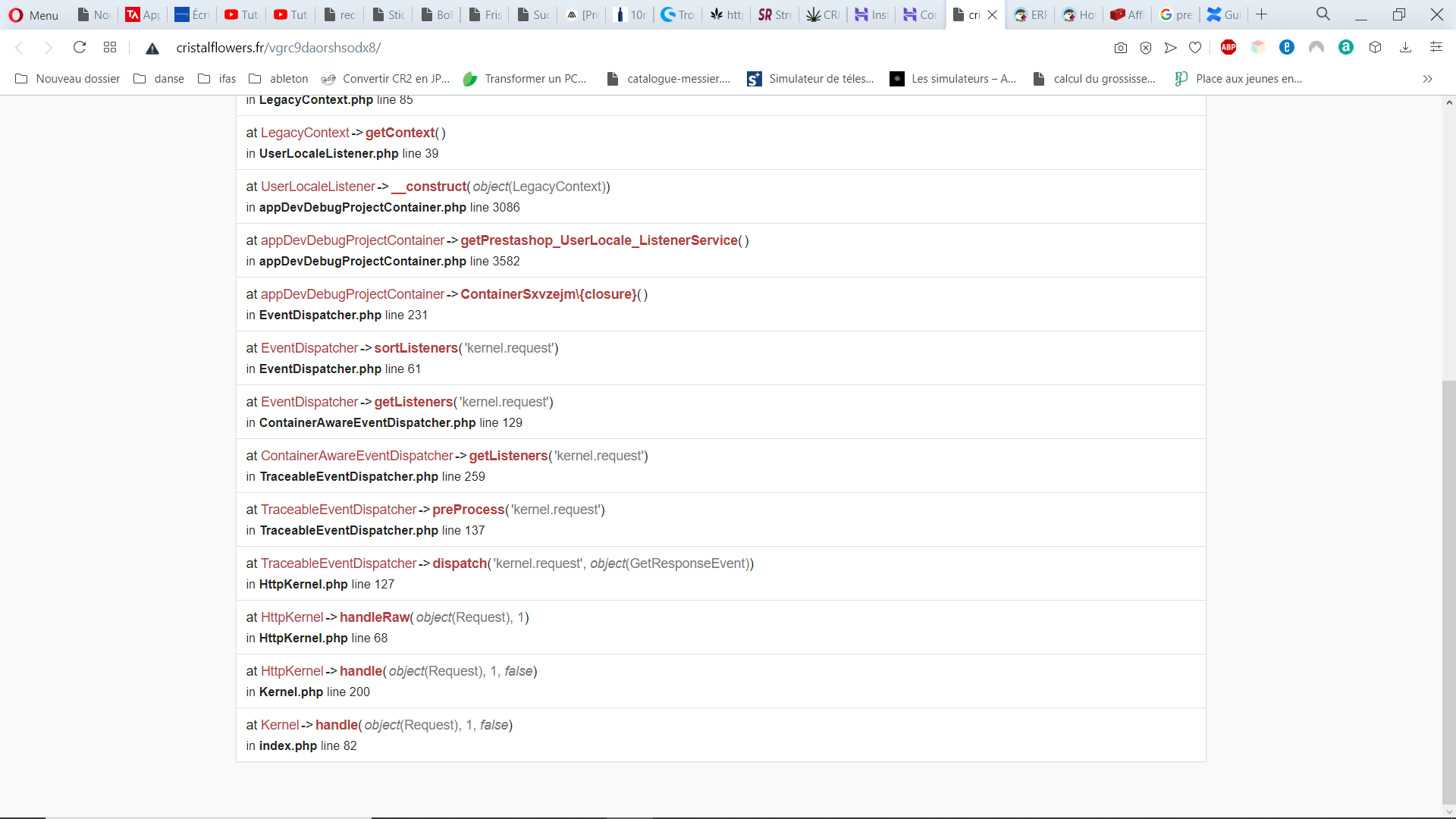Viewport: 1456px width, 819px height.
Task: Open a new tab with plus button
Action: [x=1262, y=14]
